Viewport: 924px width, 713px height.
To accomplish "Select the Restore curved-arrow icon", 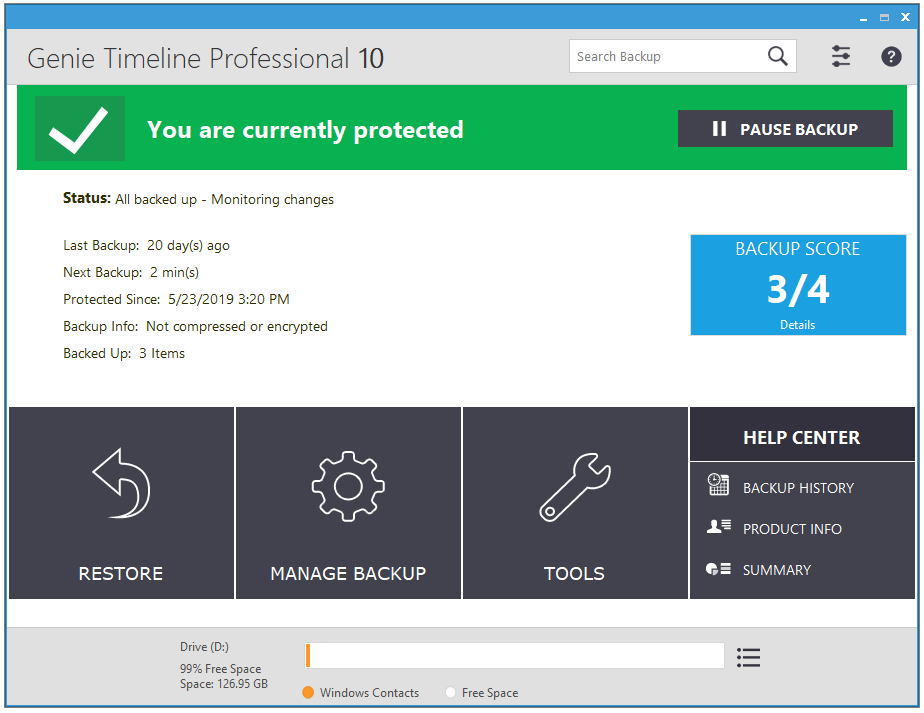I will (x=120, y=484).
